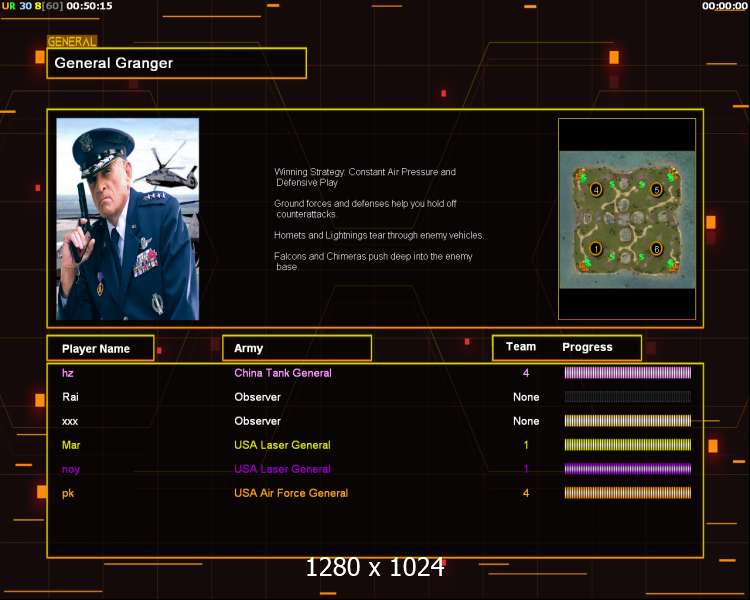Click the Falcons and Chimeras text line

click(373, 261)
